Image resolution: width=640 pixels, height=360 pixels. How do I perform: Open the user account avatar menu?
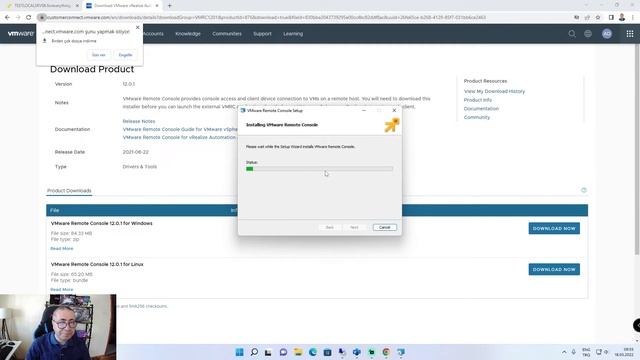[607, 34]
